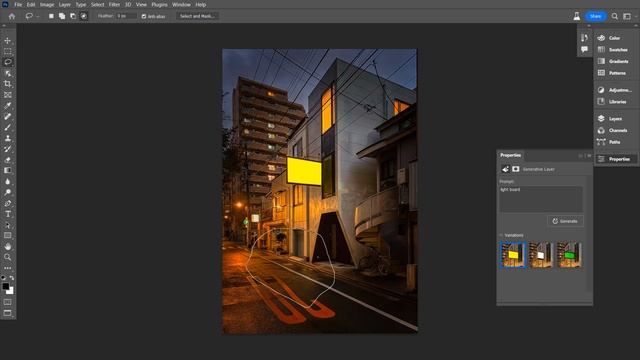Choose Intersect with selection mode

[x=84, y=16]
